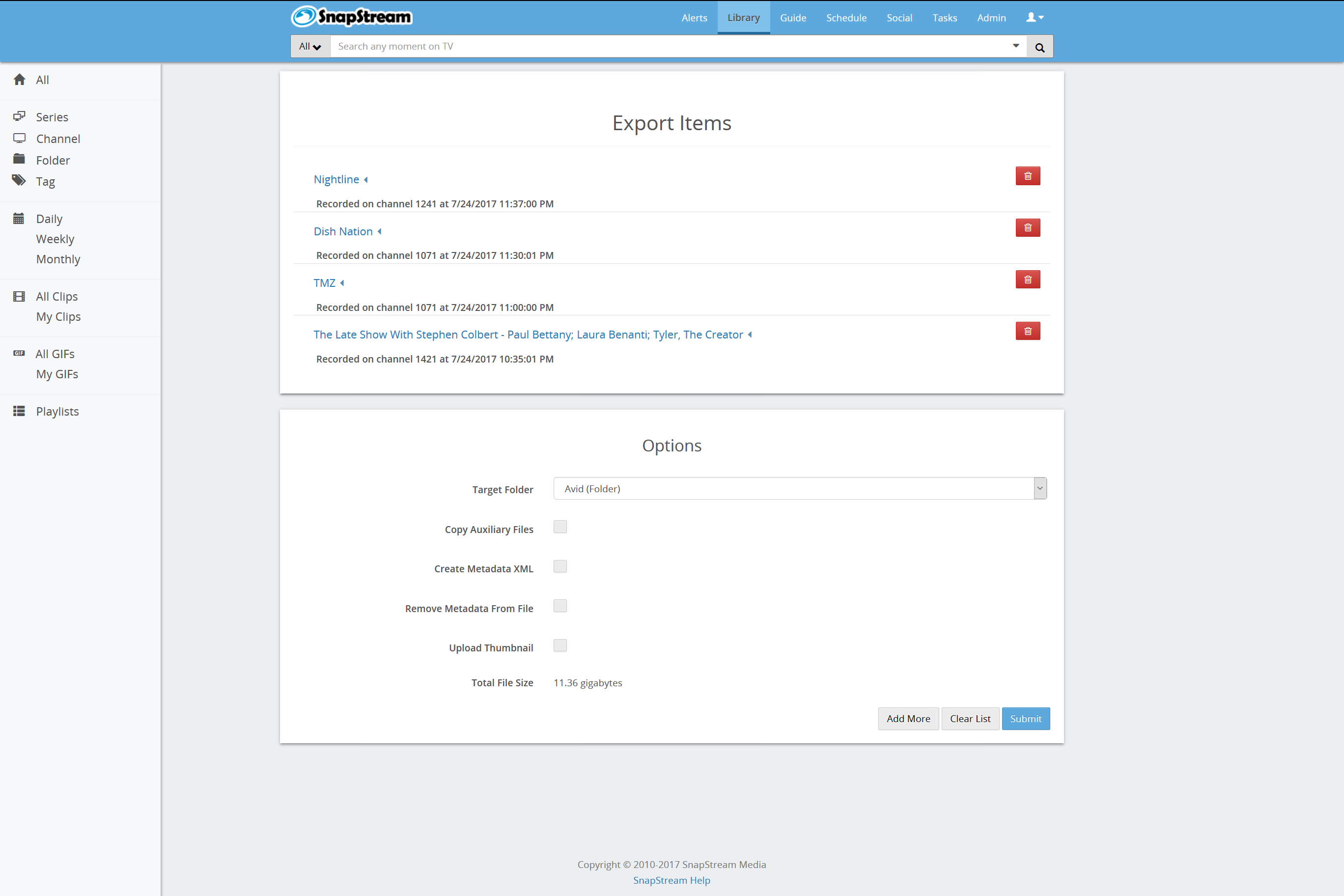Browse library by Folder
1344x896 pixels.
point(53,161)
